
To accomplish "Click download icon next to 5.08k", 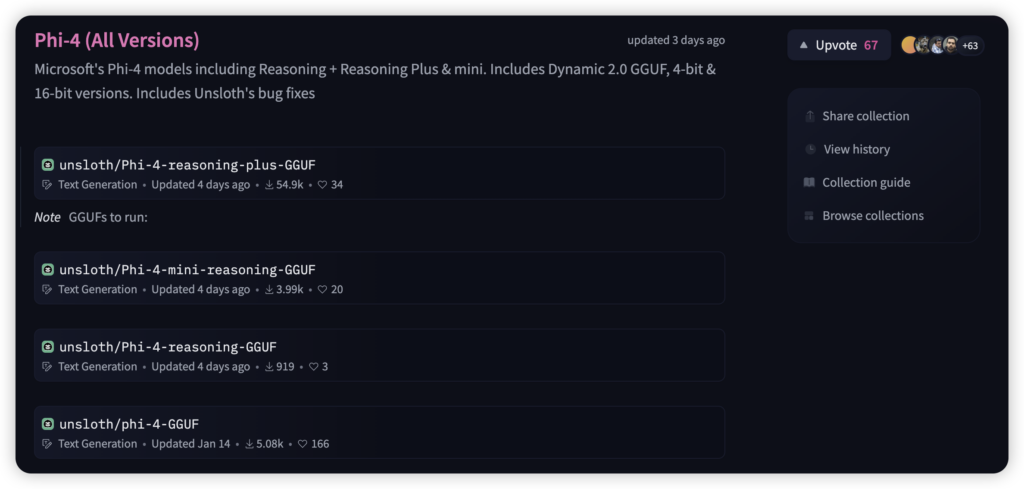I will point(249,444).
